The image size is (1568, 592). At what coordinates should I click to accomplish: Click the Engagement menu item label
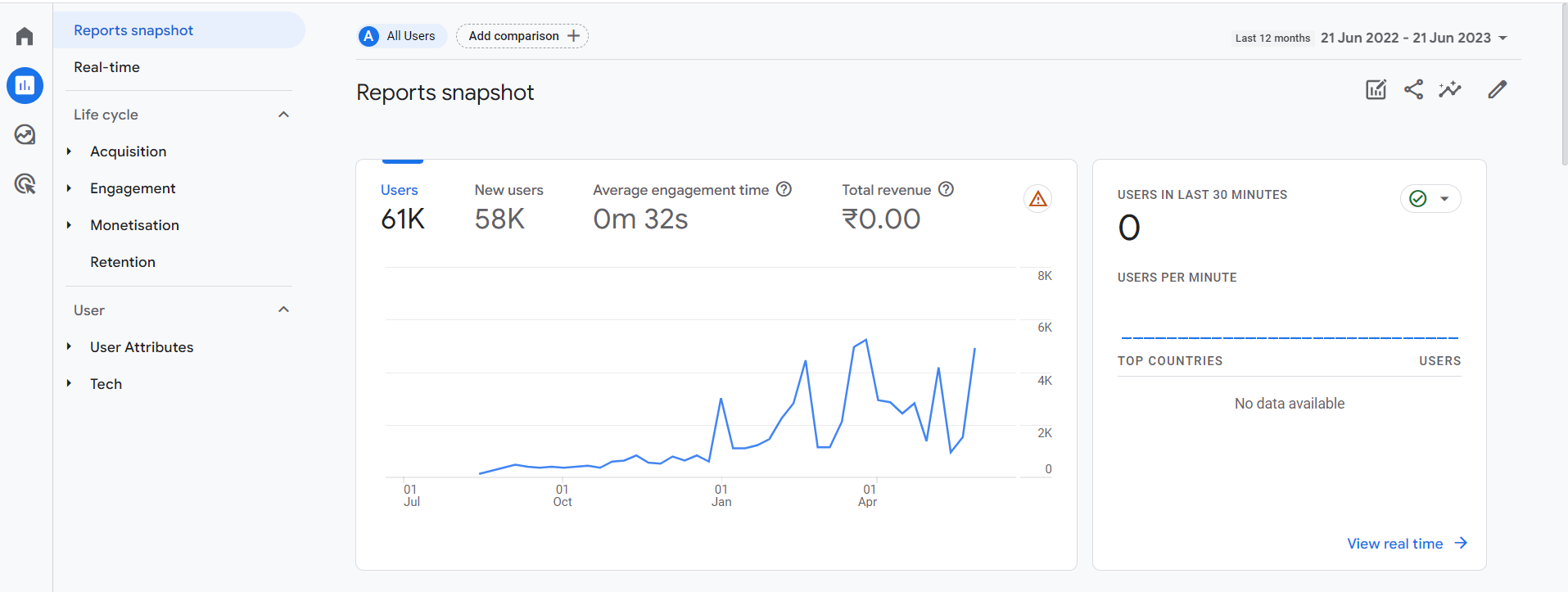(x=133, y=188)
